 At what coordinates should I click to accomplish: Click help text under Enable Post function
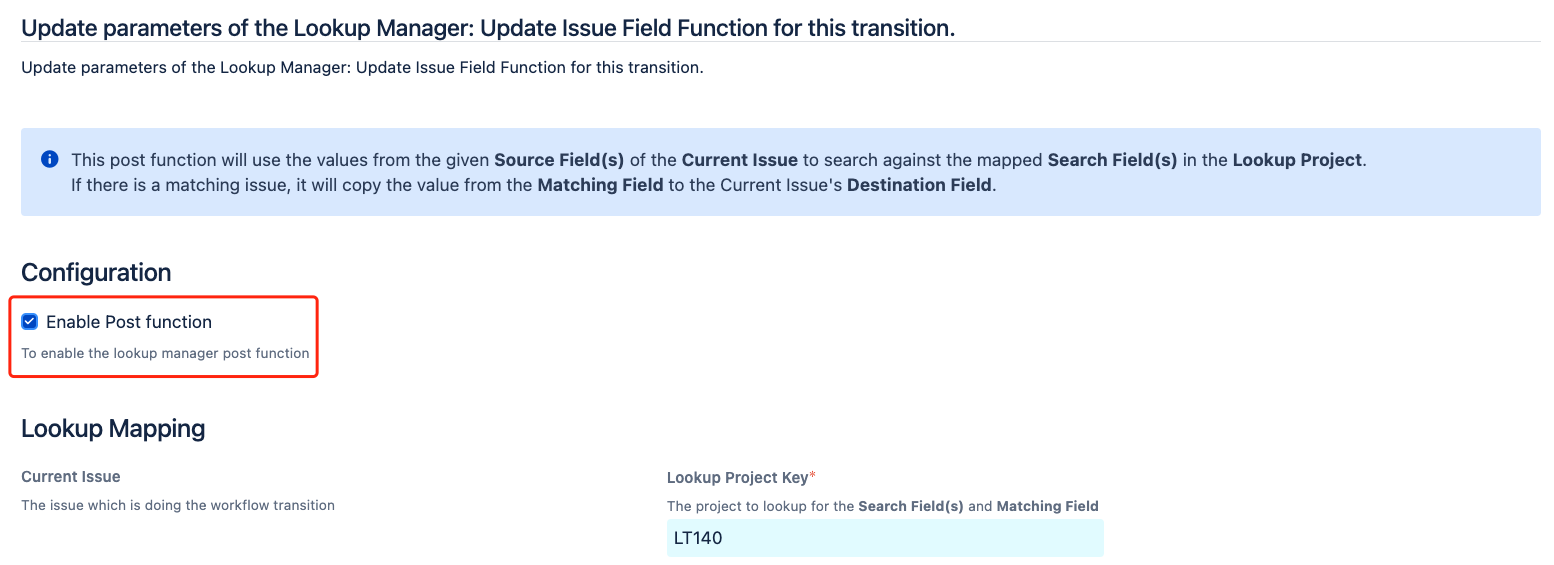(x=165, y=353)
